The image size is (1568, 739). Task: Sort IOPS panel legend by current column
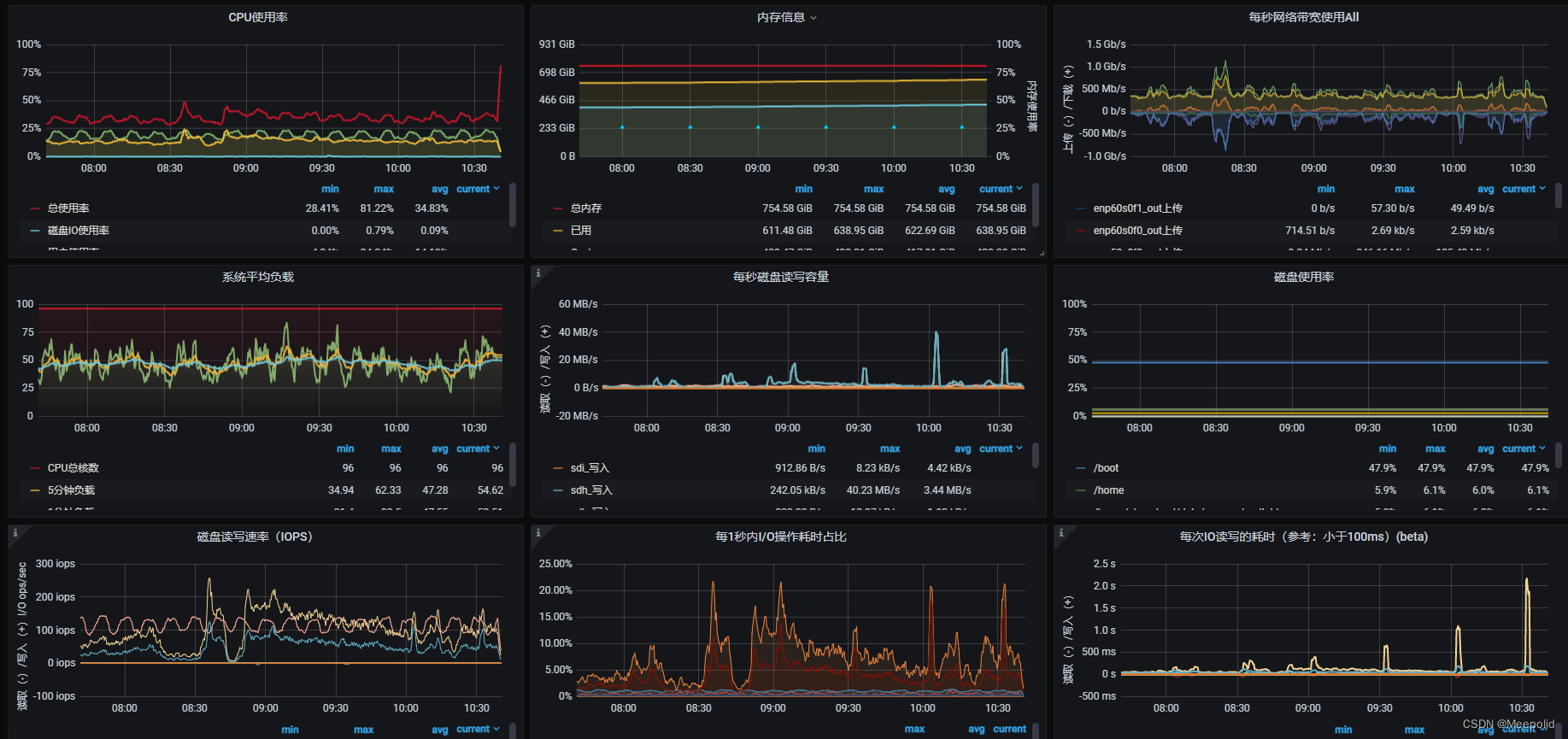click(x=478, y=729)
